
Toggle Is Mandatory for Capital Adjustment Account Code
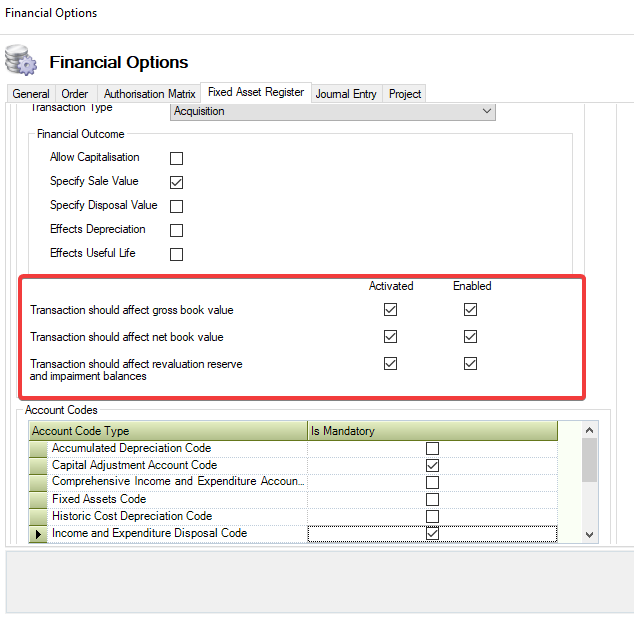click(432, 466)
